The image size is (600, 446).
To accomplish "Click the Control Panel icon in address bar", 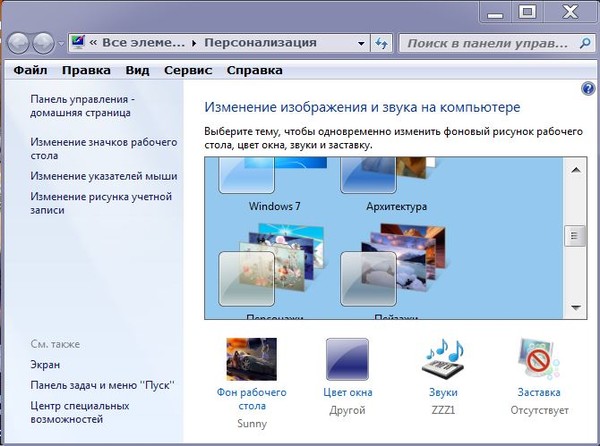I will [x=78, y=42].
